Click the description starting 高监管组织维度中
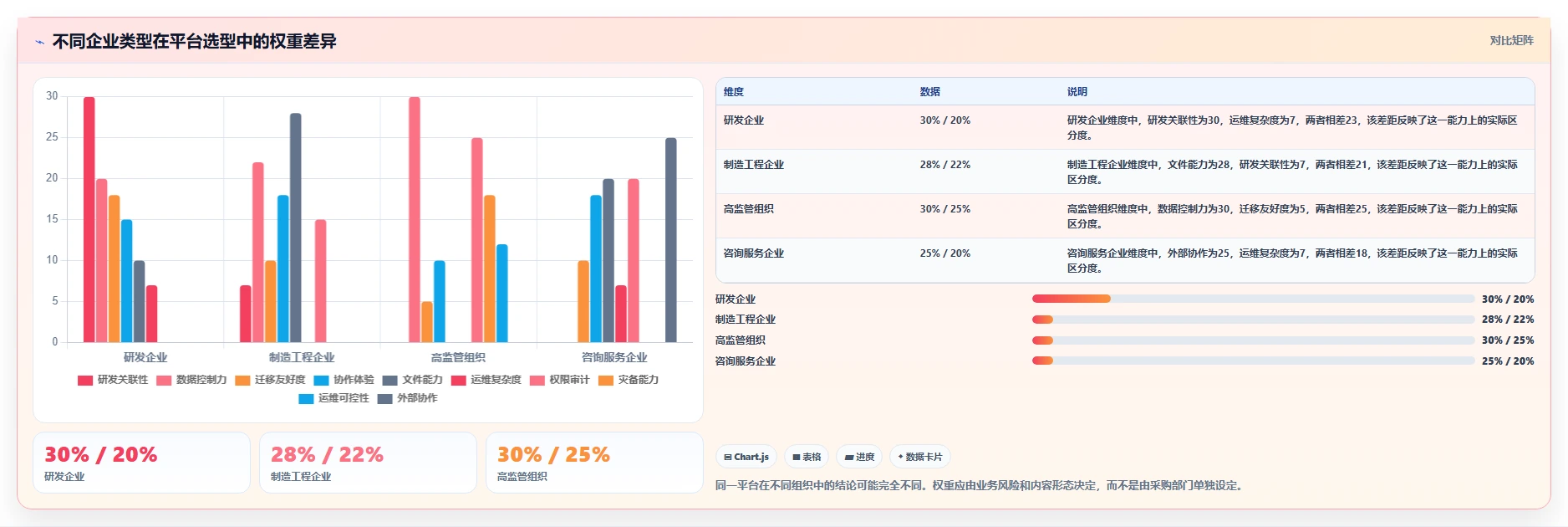Screen dimensions: 1568x527 [1292, 217]
